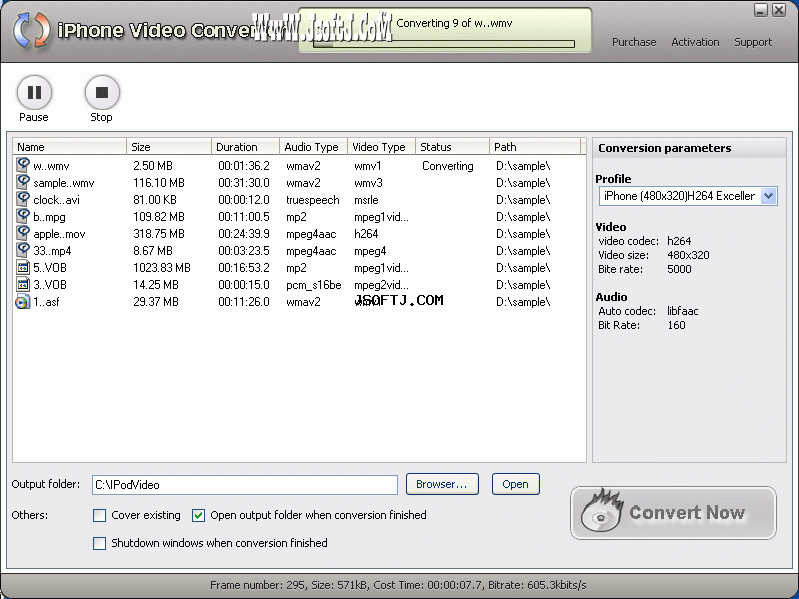Image resolution: width=799 pixels, height=599 pixels.
Task: Click the iPhone Video Converter logo arrows
Action: tap(32, 31)
